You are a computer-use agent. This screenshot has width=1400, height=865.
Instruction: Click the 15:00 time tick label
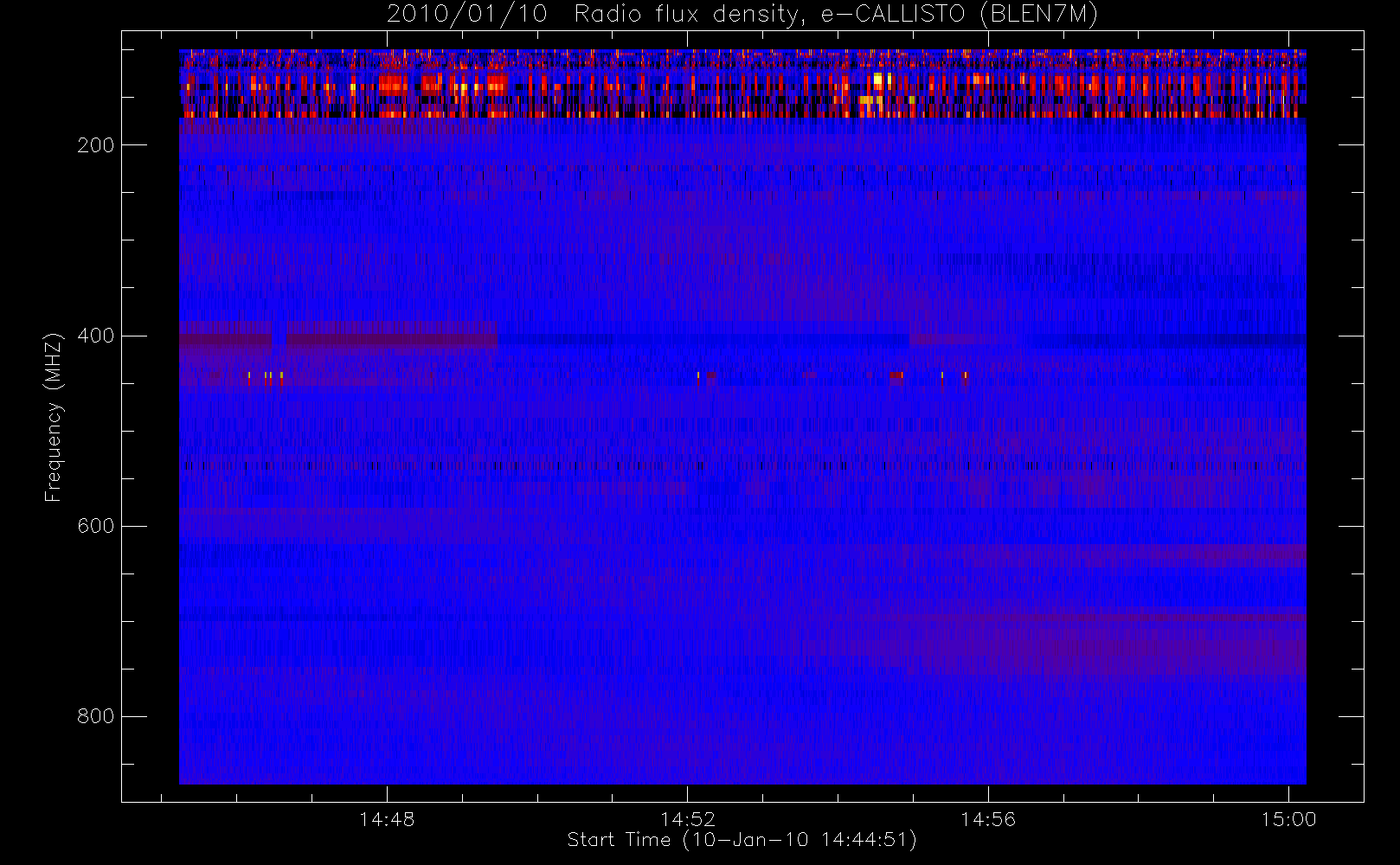tap(1288, 819)
